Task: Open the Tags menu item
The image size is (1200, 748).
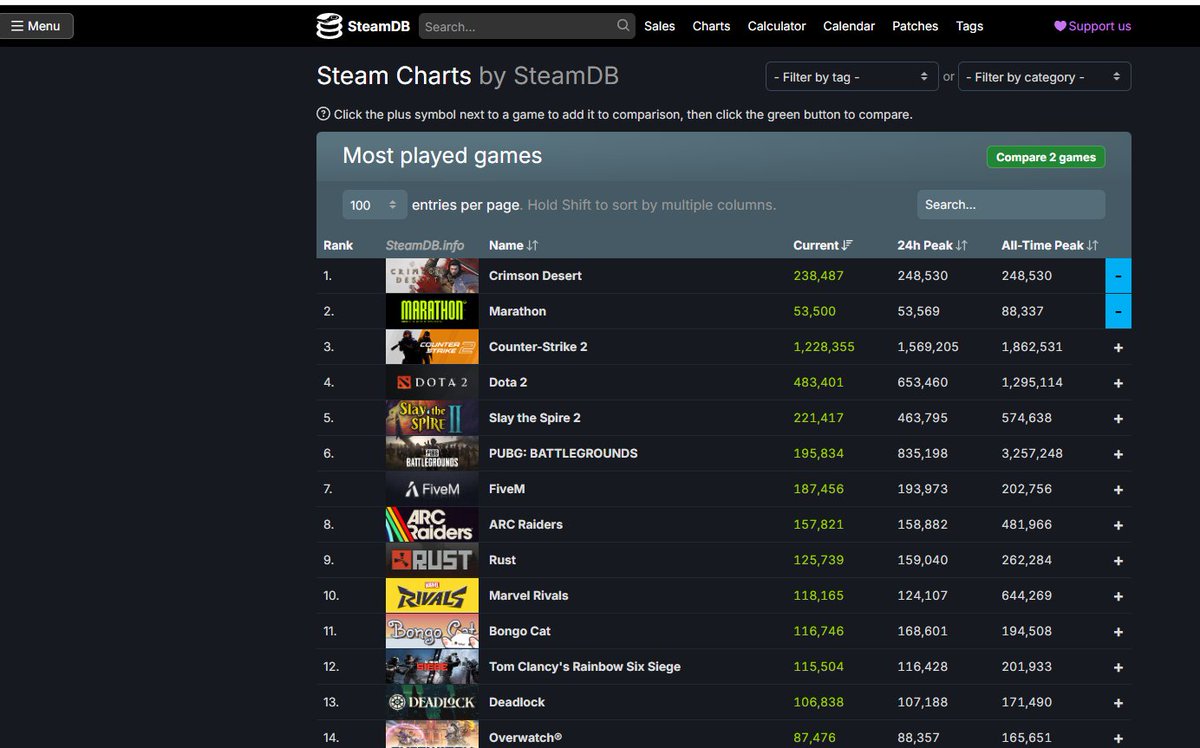Action: (969, 26)
